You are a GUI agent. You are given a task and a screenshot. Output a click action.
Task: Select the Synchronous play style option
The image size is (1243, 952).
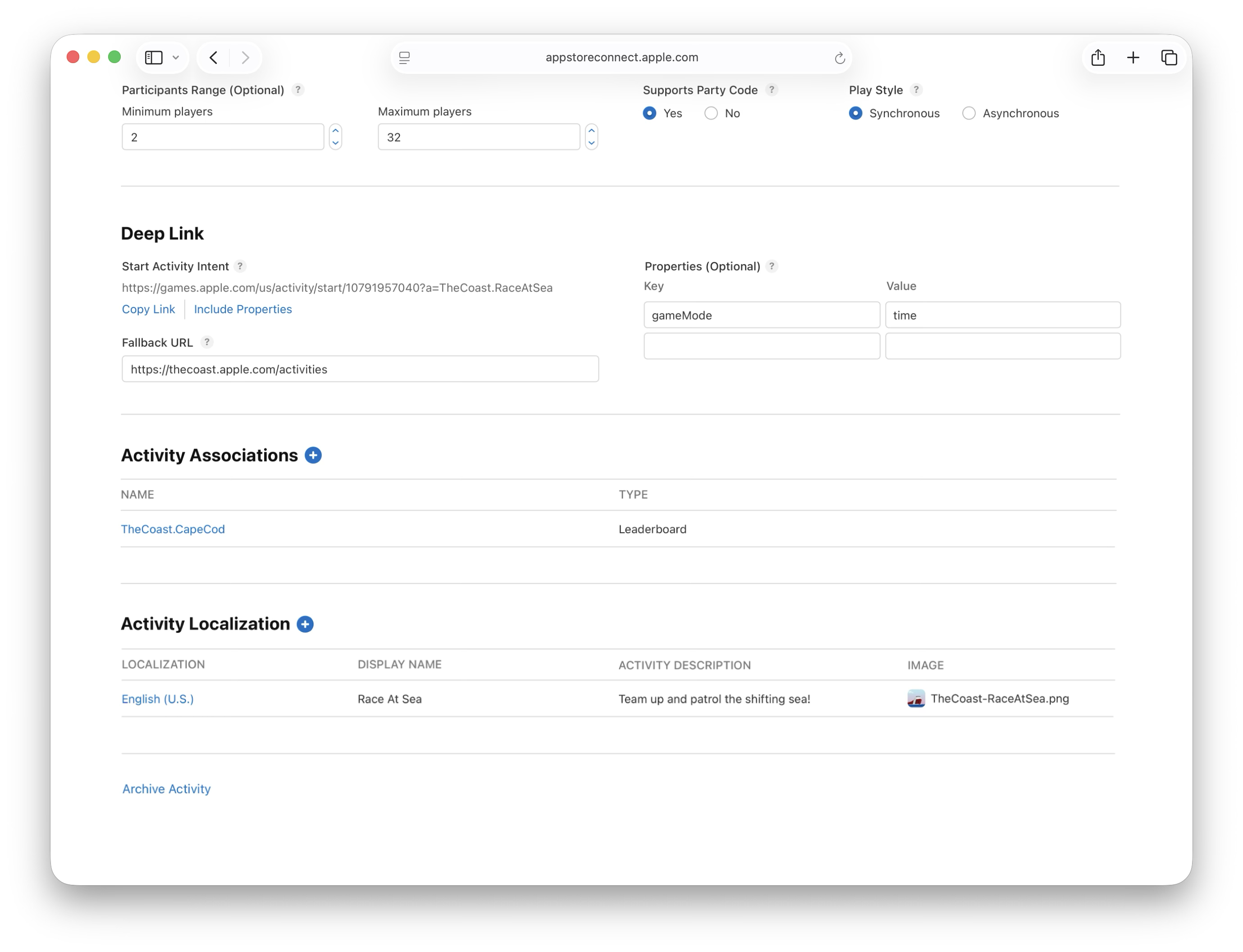pyautogui.click(x=855, y=113)
